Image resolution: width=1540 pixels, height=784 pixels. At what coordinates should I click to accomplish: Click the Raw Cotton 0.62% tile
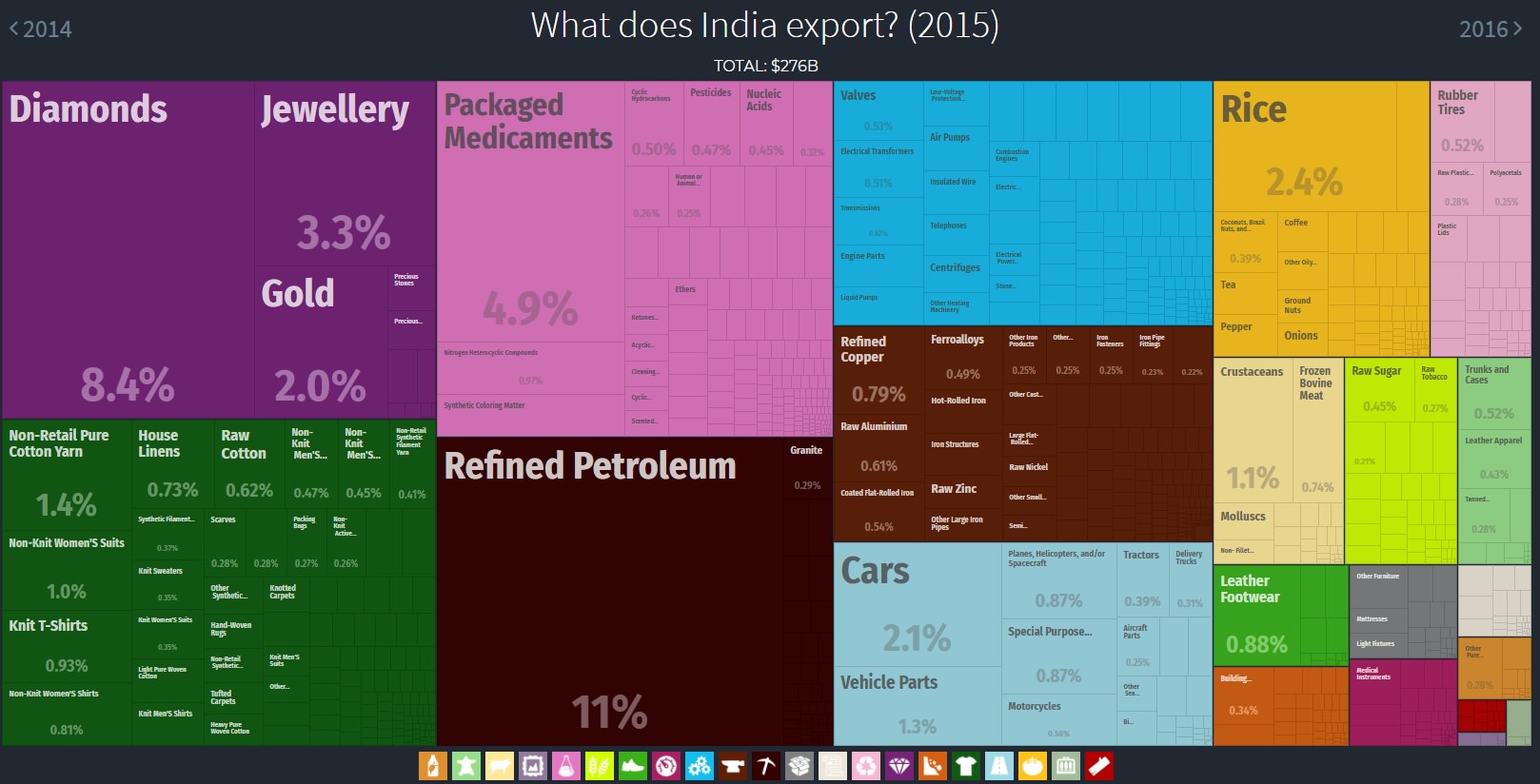(249, 465)
